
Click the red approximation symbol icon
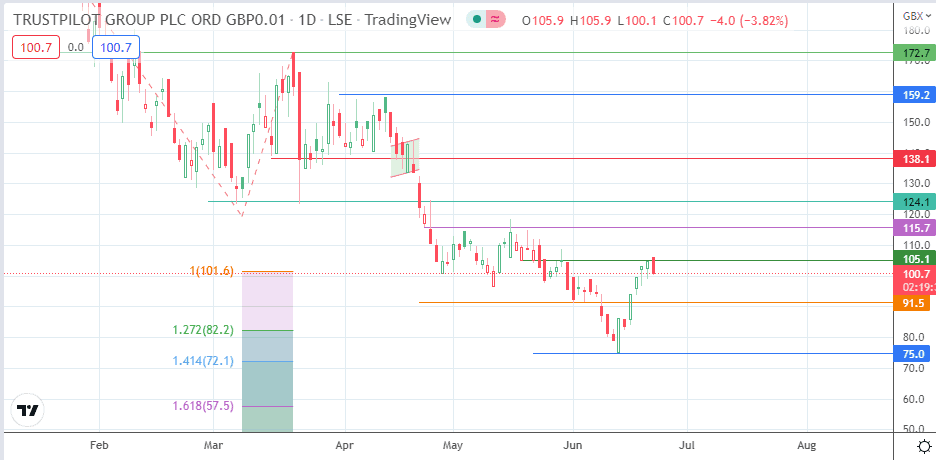[497, 21]
